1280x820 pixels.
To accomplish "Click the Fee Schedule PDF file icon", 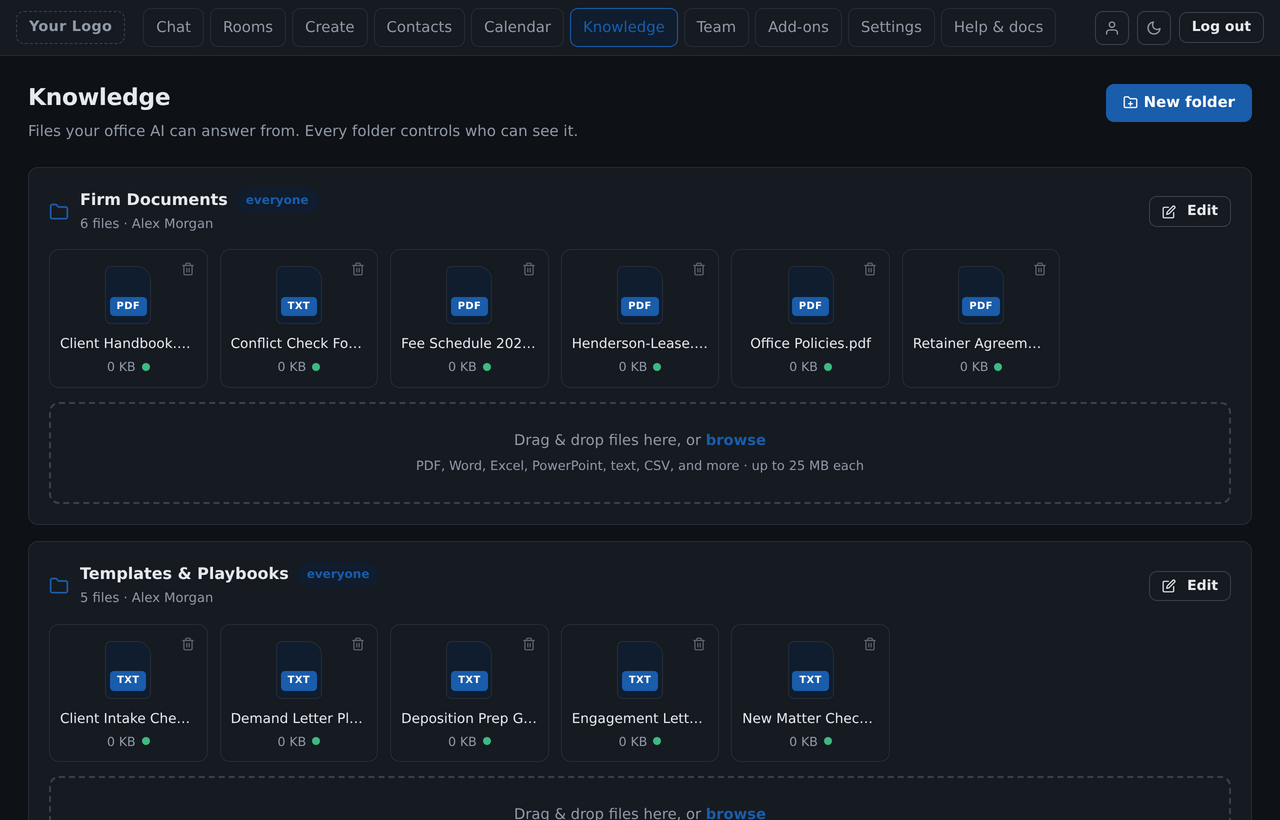I will tap(469, 295).
